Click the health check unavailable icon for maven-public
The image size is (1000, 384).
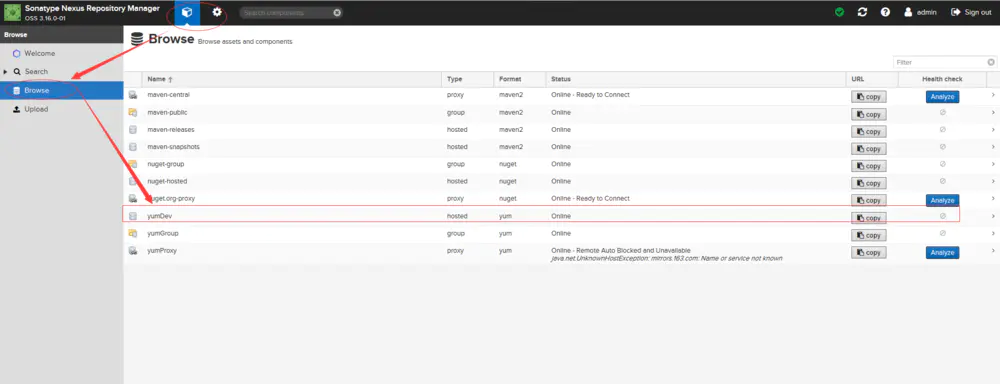(942, 112)
